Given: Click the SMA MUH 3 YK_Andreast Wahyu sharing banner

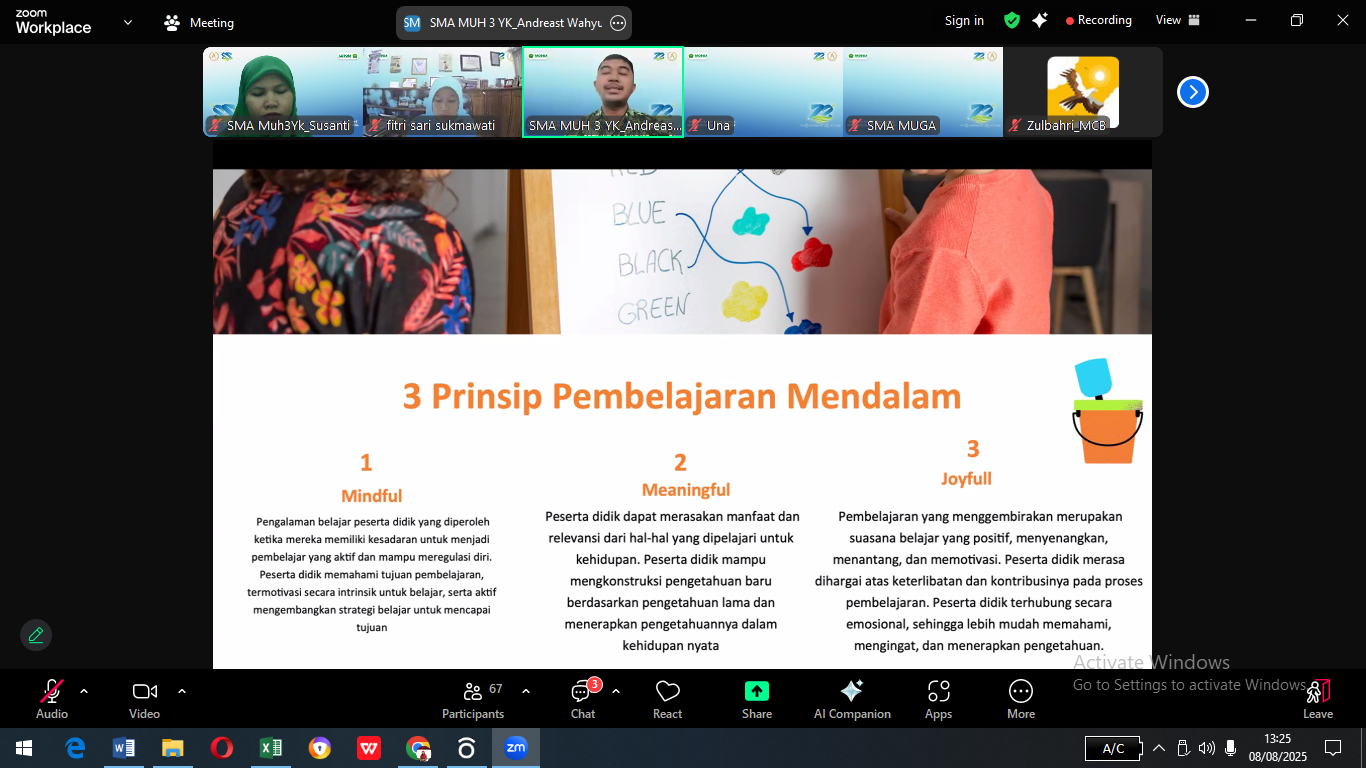Looking at the screenshot, I should (514, 22).
